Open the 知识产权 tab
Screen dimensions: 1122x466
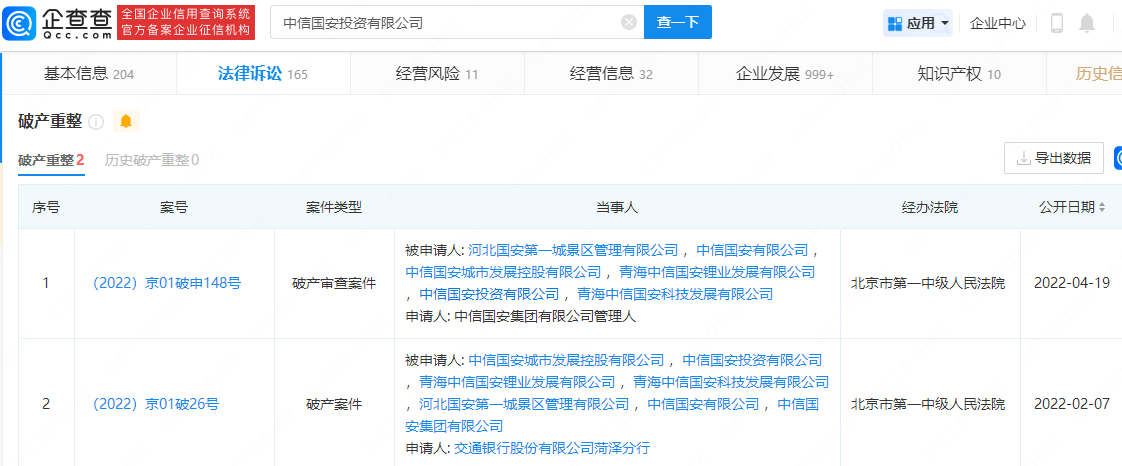coord(959,73)
